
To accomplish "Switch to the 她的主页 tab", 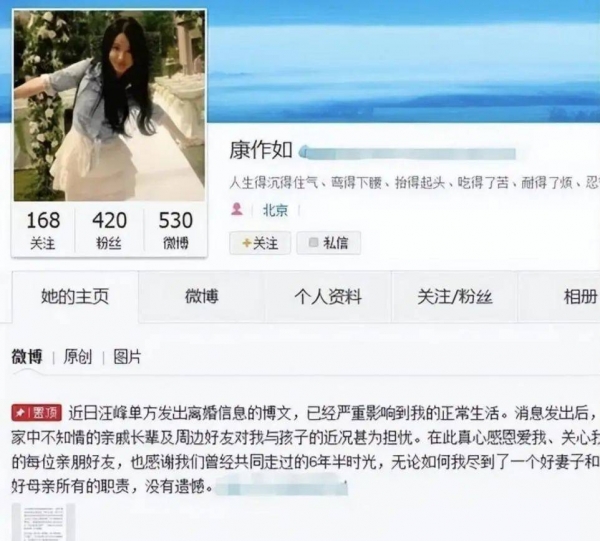I will 75,297.
